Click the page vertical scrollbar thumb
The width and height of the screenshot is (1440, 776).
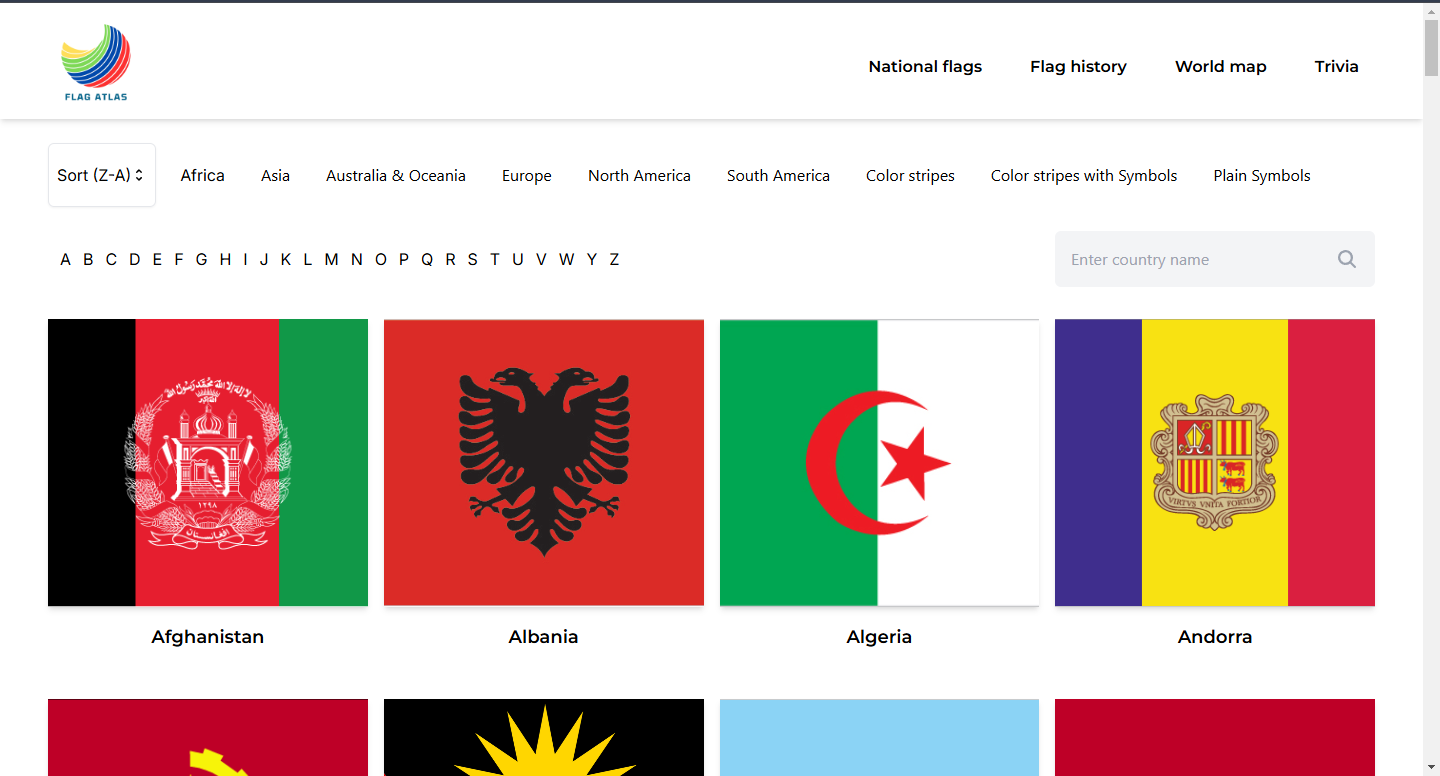[x=1431, y=47]
